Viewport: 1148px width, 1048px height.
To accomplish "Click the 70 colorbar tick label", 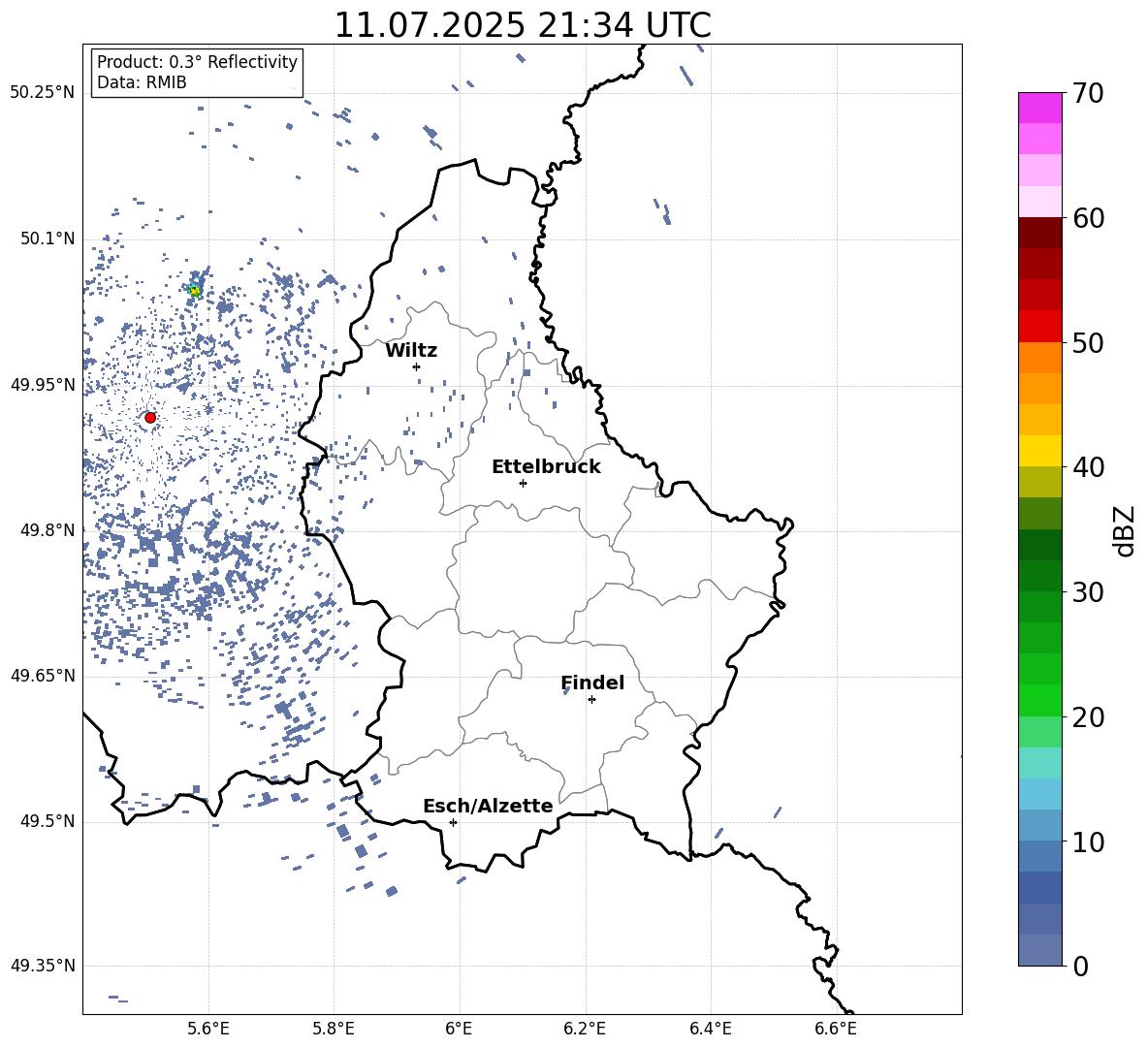I will click(x=1088, y=94).
